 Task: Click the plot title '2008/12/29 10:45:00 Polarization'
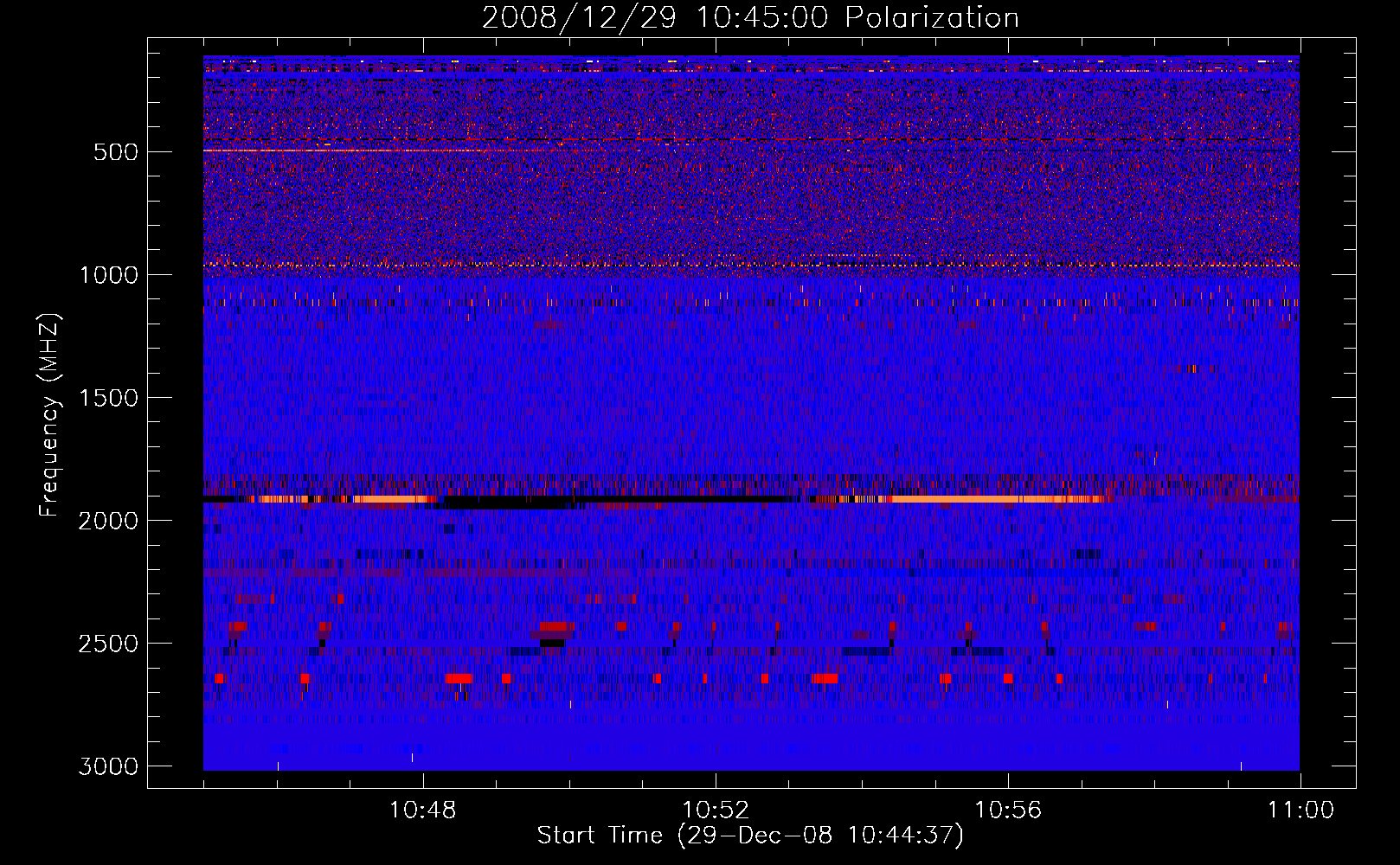pos(750,17)
